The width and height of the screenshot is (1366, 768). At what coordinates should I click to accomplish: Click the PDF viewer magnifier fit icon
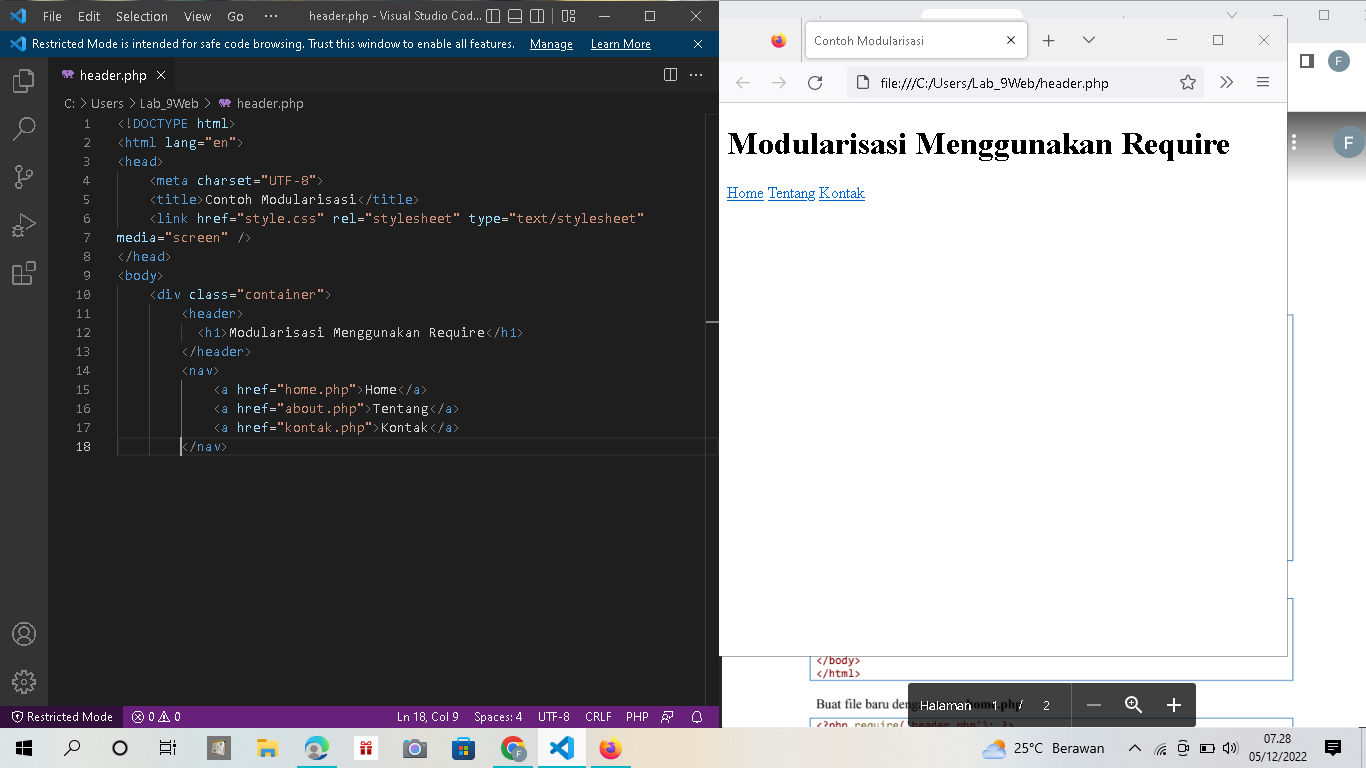tap(1134, 705)
